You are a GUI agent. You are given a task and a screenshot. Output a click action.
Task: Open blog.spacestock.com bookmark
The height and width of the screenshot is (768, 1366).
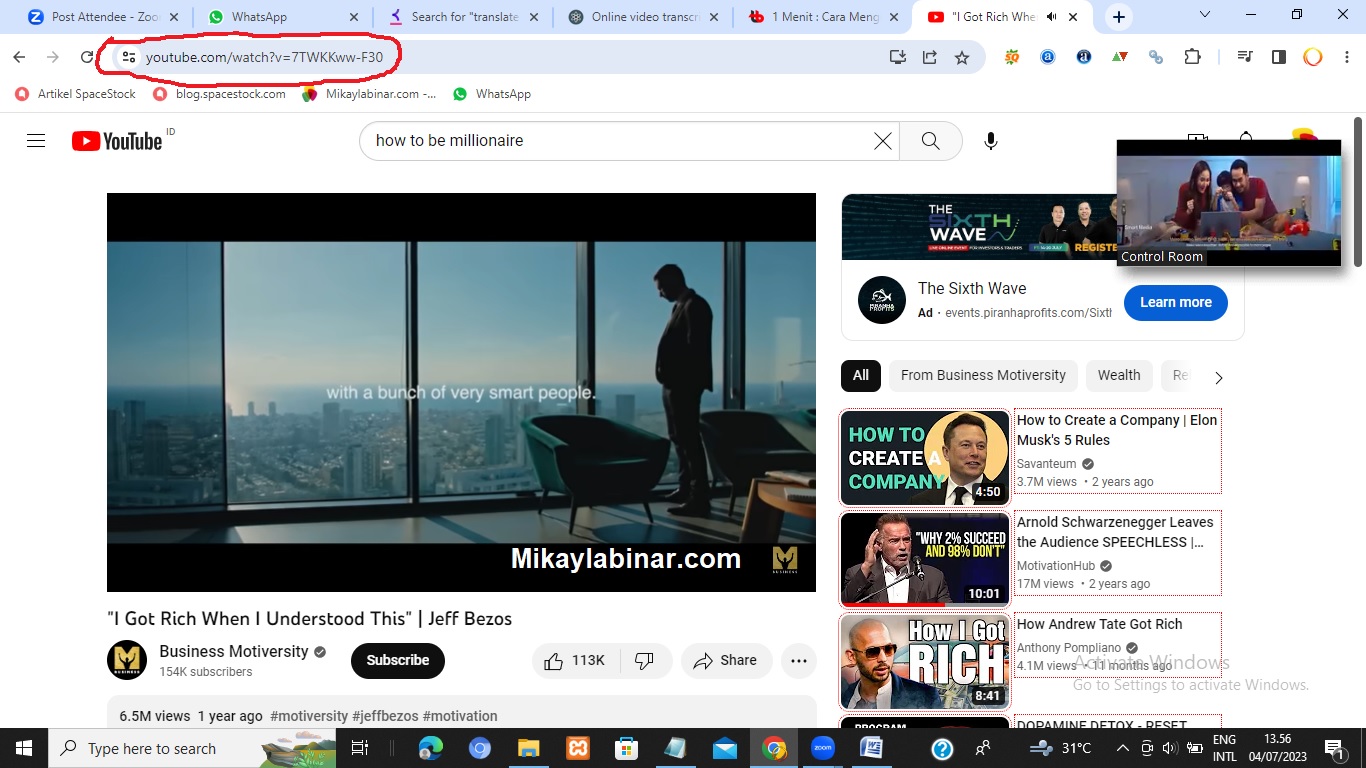click(x=219, y=94)
